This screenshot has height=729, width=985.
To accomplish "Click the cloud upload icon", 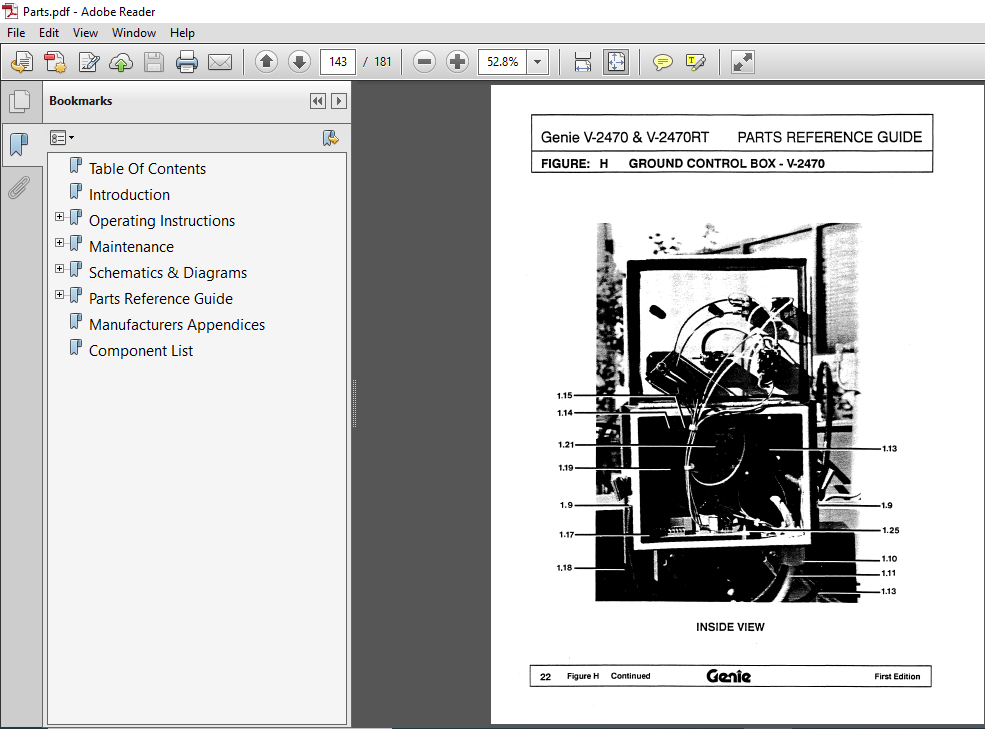I will 121,62.
